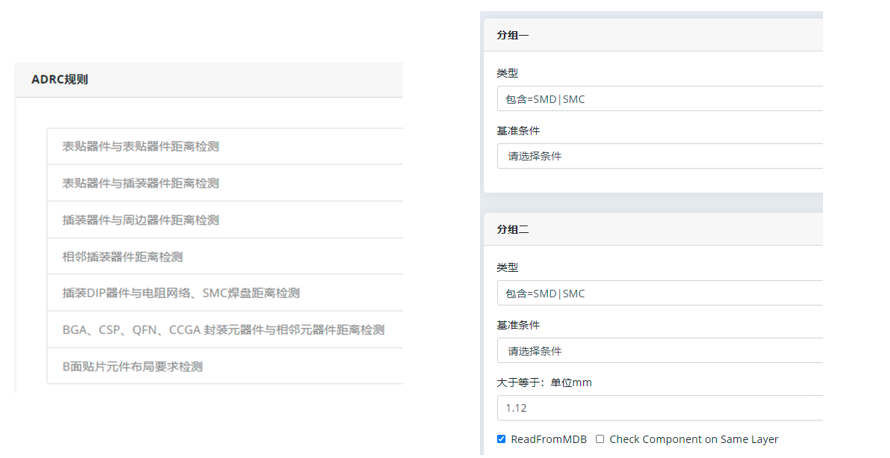The height and width of the screenshot is (458, 890).
Task: Toggle Check Component on Same Layer checkbox
Action: 600,439
